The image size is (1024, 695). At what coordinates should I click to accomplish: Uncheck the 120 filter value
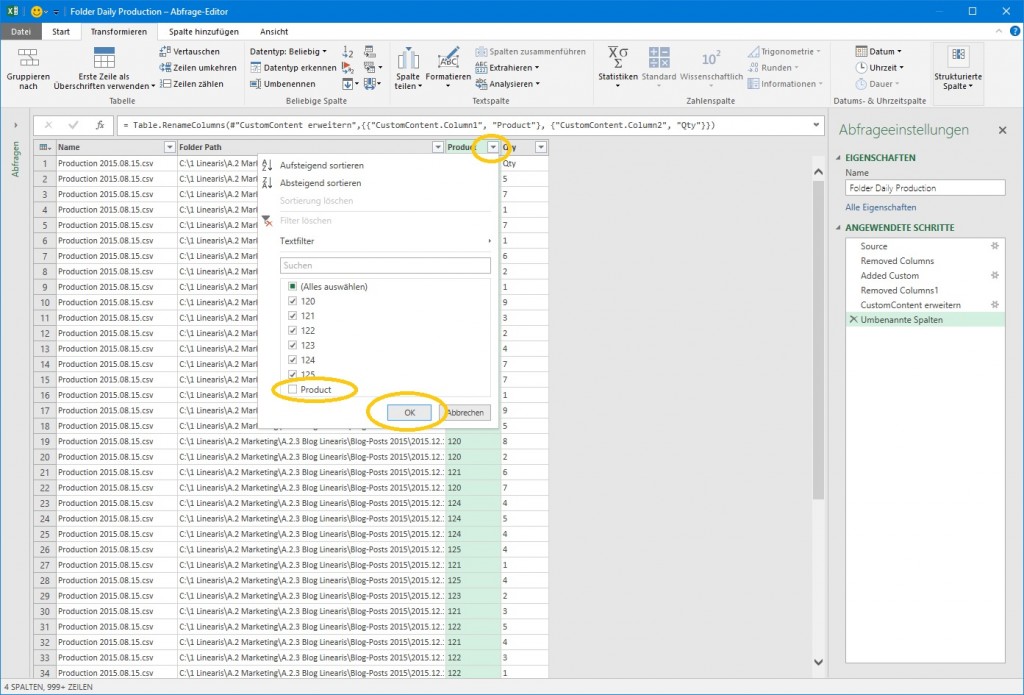[x=292, y=301]
